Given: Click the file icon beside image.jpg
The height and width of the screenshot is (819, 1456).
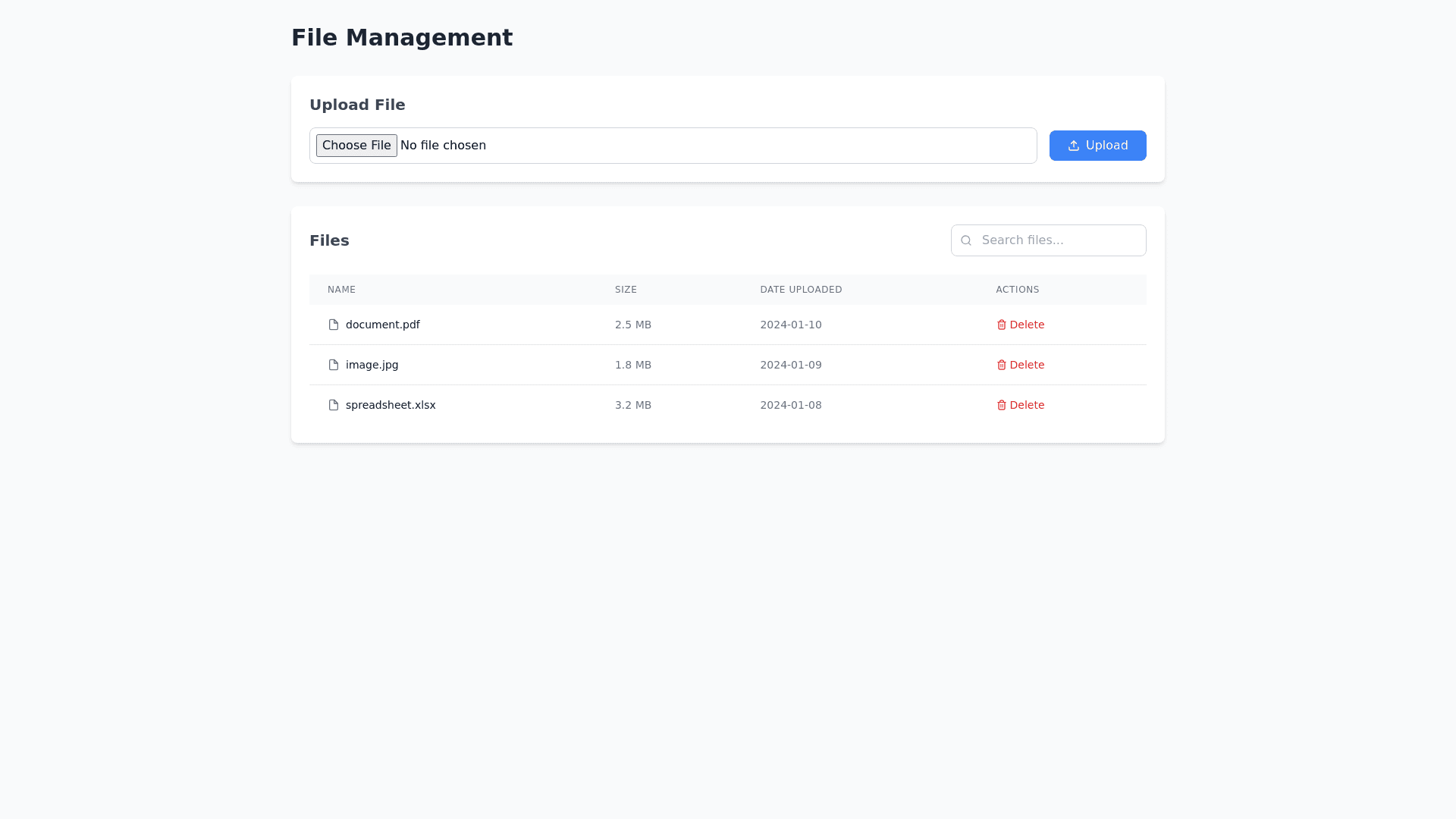Looking at the screenshot, I should (x=334, y=365).
